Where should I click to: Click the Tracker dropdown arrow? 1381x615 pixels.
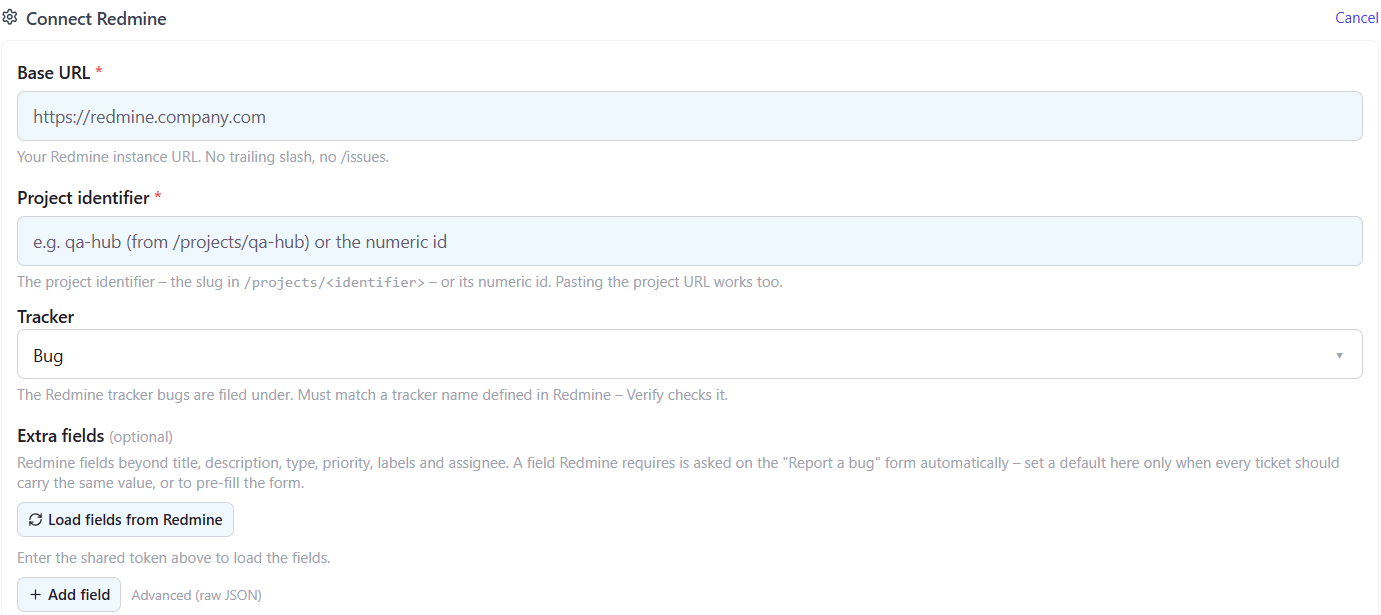[1339, 355]
